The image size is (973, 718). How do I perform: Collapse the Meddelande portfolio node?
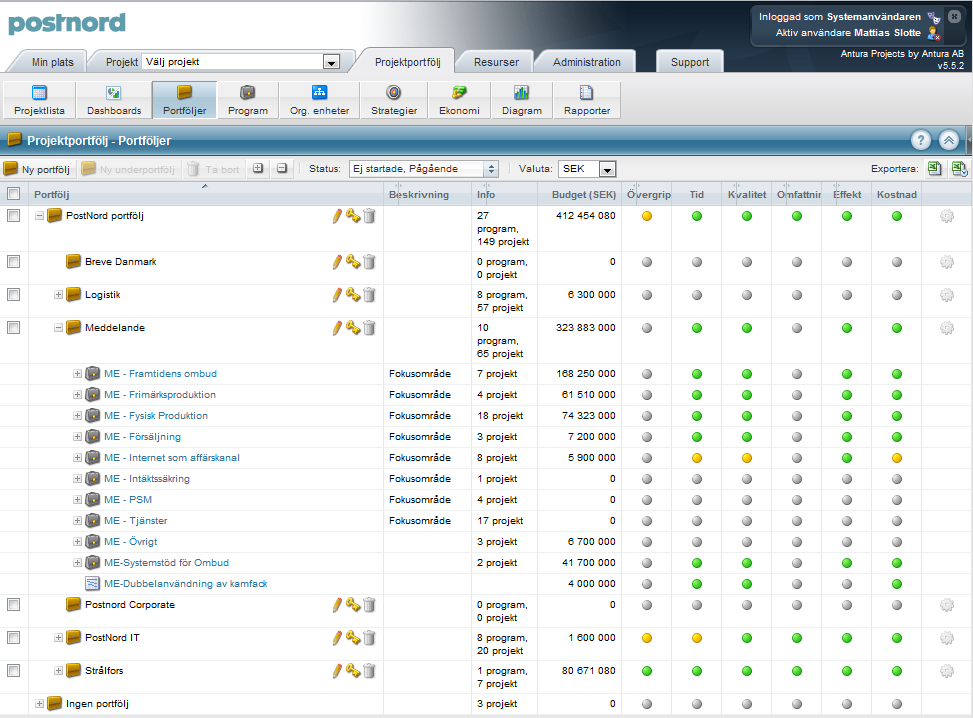coord(58,328)
